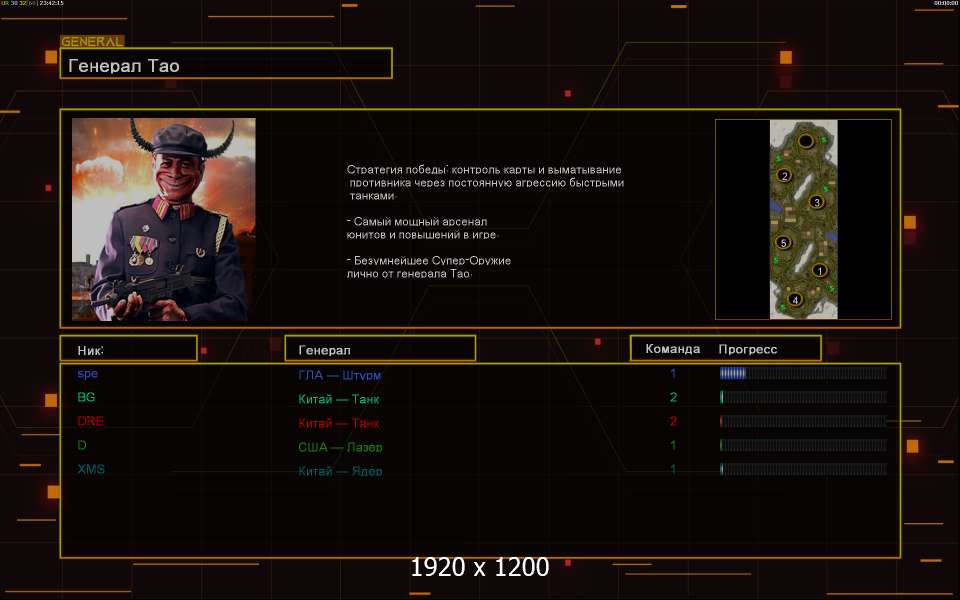960x600 pixels.
Task: Click team number for player spe
Action: (x=673, y=373)
